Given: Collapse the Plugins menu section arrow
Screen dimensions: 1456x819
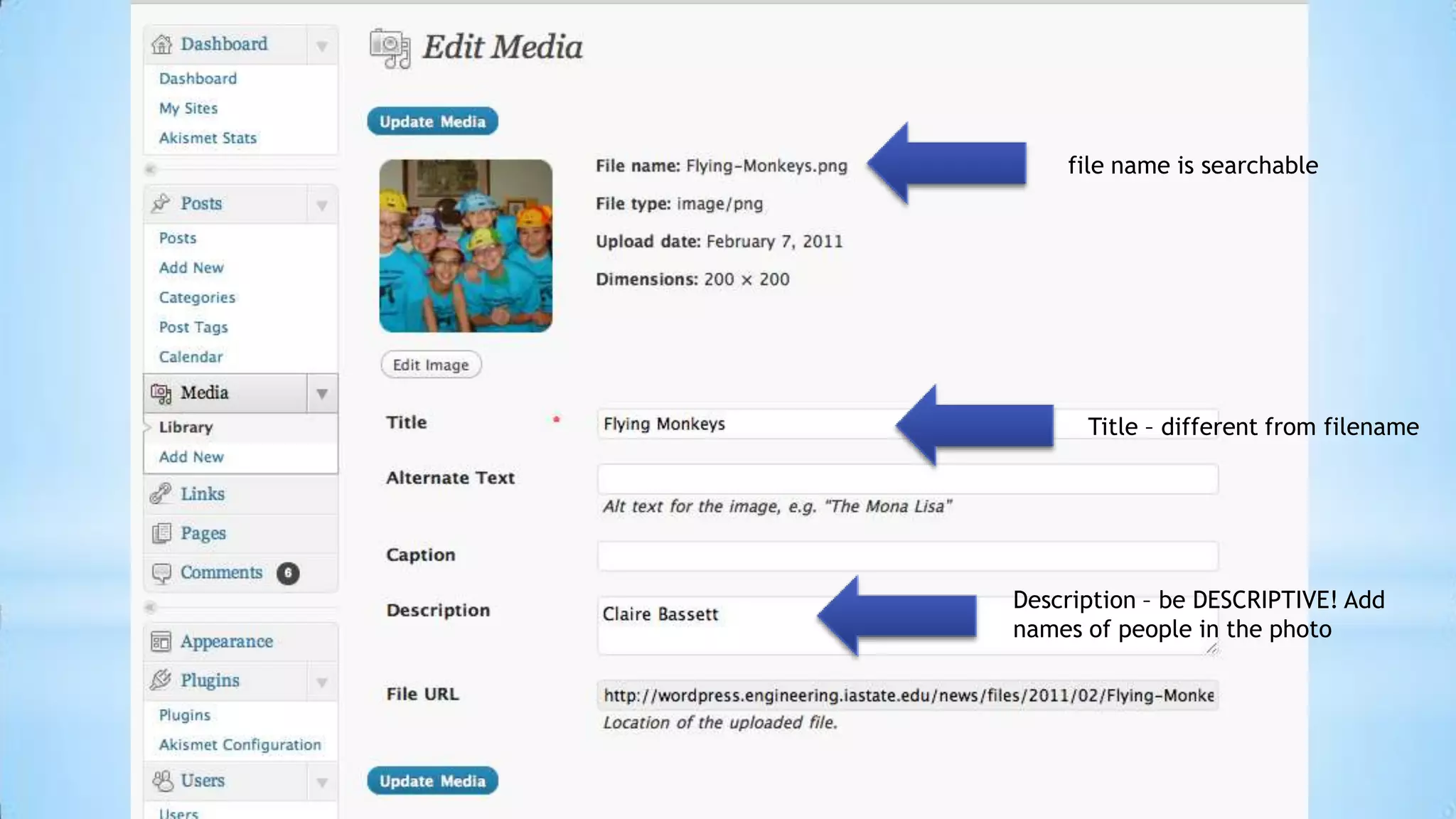Looking at the screenshot, I should (x=322, y=682).
